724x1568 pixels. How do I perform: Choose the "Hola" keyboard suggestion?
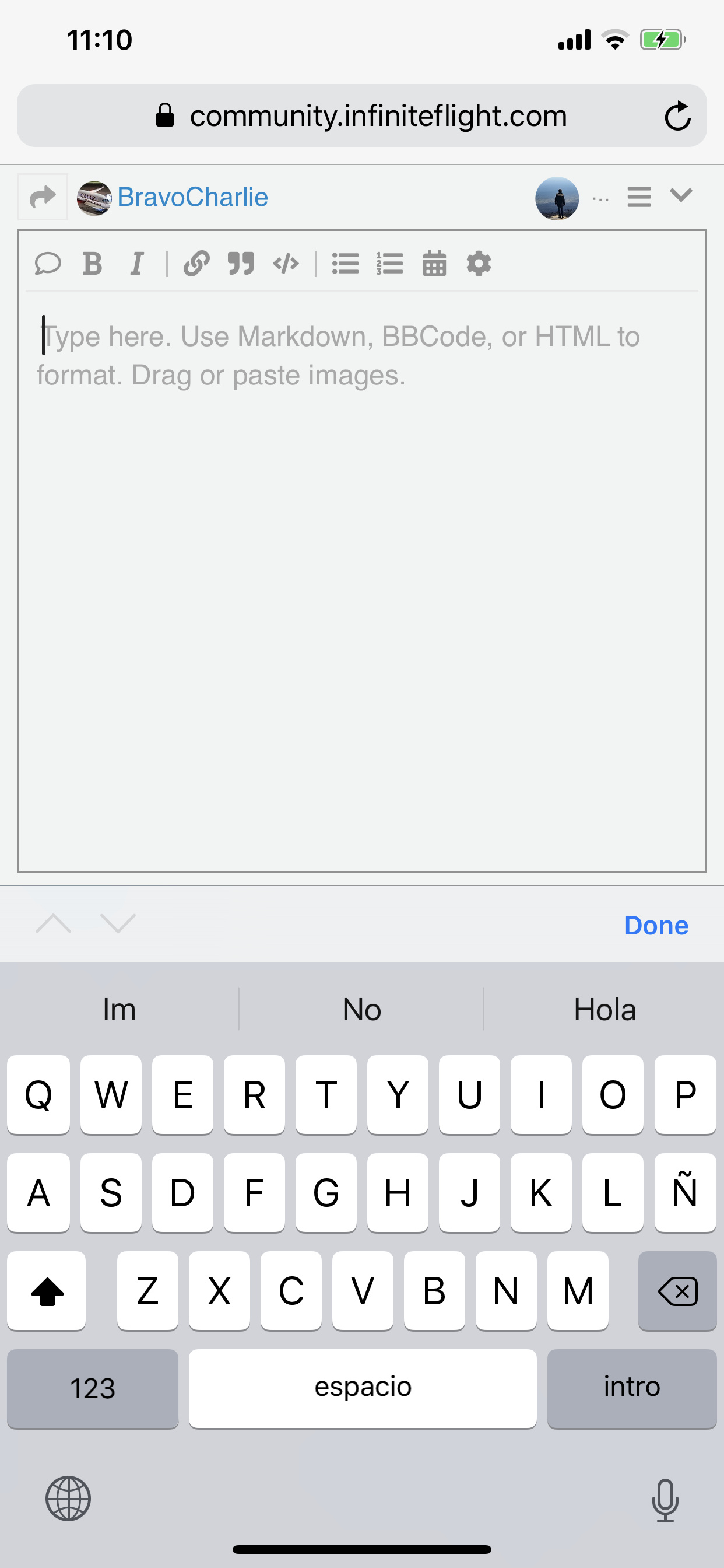coord(604,1009)
